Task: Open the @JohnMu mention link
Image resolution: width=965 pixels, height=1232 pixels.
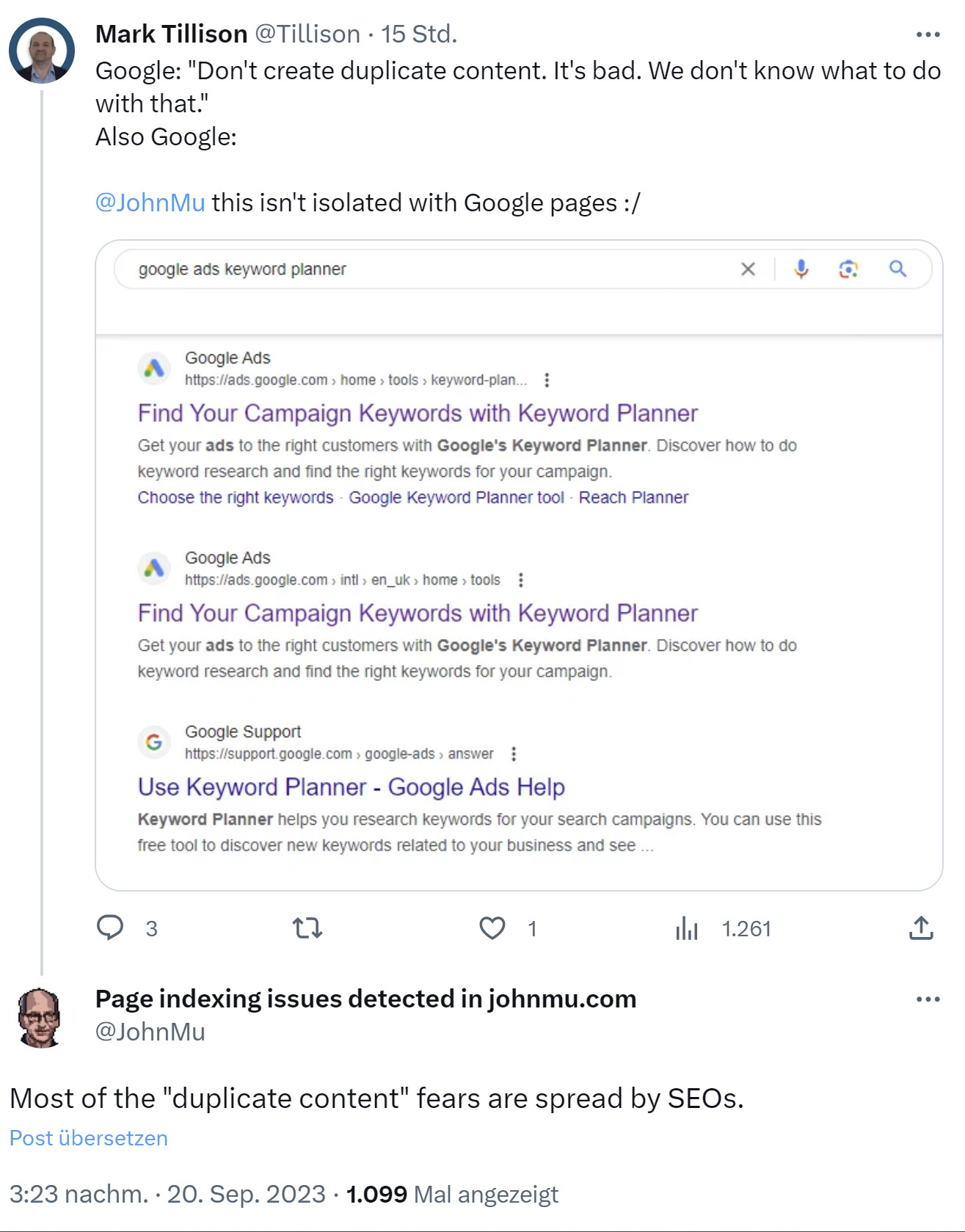Action: click(150, 202)
